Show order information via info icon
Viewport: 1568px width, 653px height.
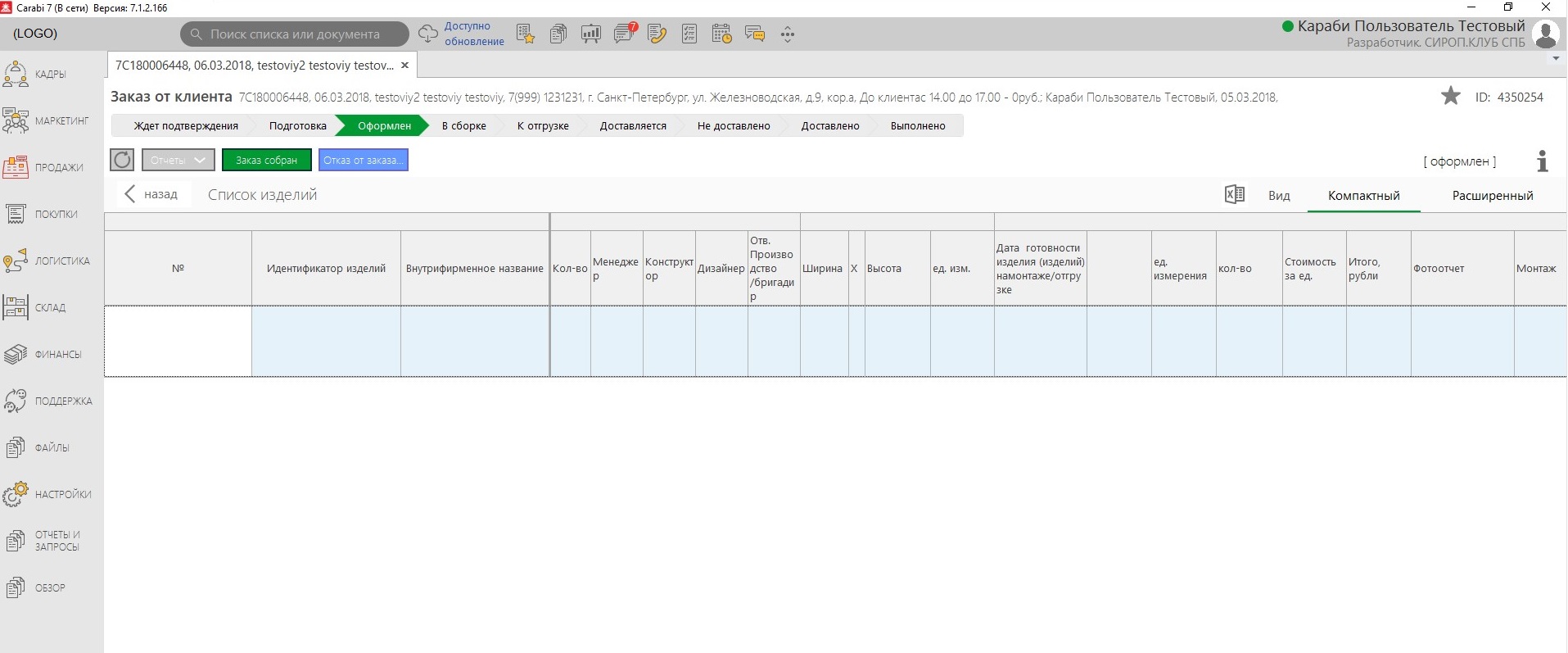pyautogui.click(x=1542, y=161)
